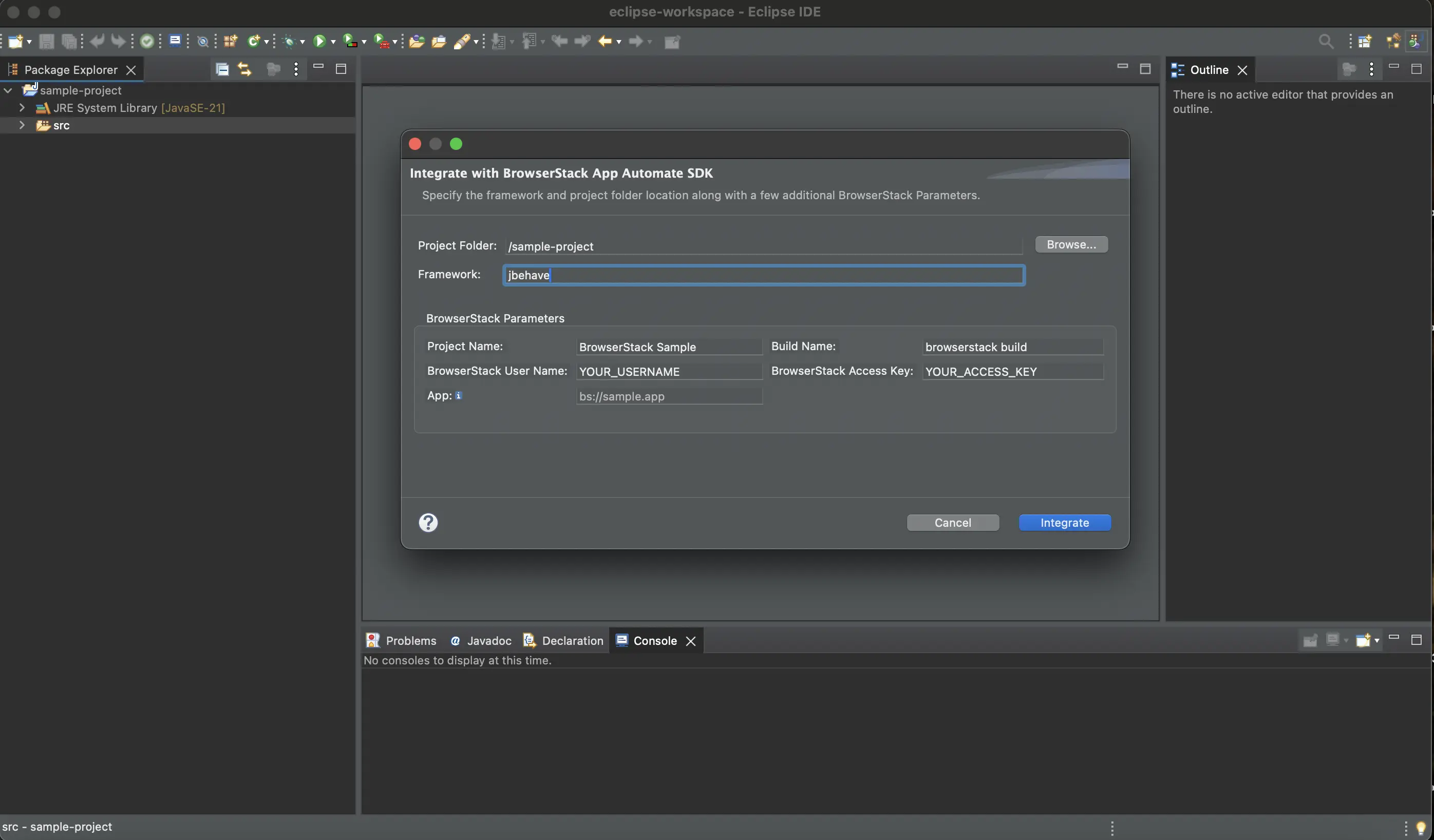1434x840 pixels.
Task: Switch to the Declaration tab
Action: point(572,640)
